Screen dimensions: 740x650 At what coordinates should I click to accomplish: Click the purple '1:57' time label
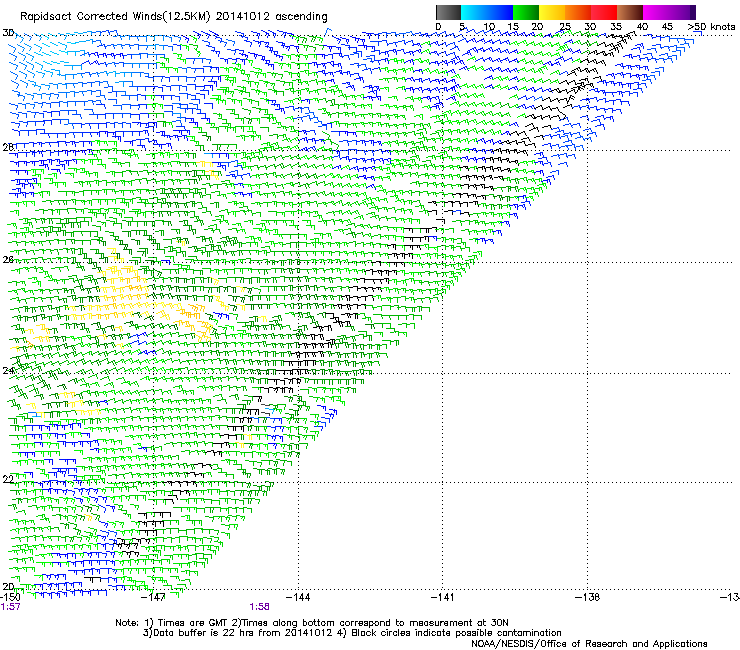(x=10, y=607)
